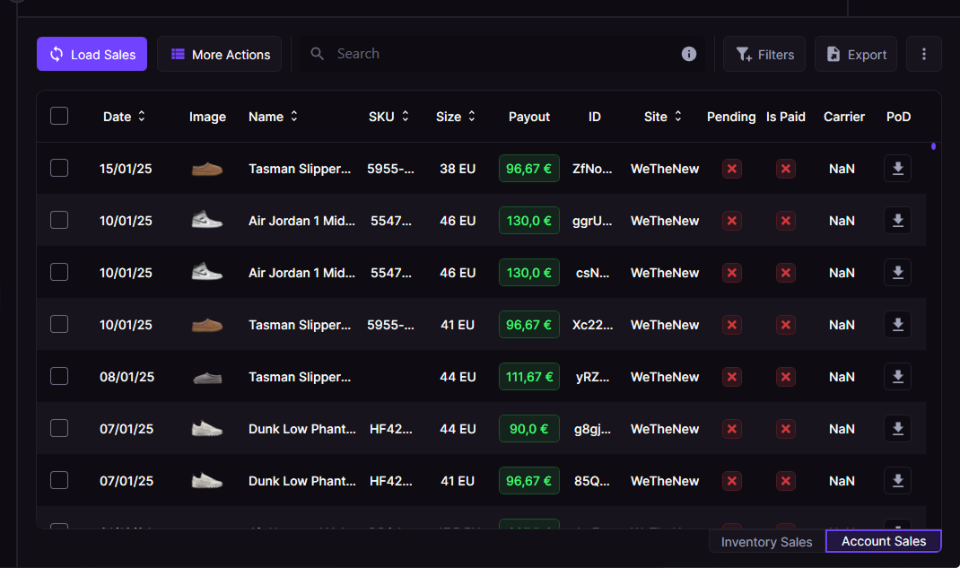Click Pending status icon for ggrU... row
Viewport: 960px width, 568px height.
pyautogui.click(x=732, y=221)
